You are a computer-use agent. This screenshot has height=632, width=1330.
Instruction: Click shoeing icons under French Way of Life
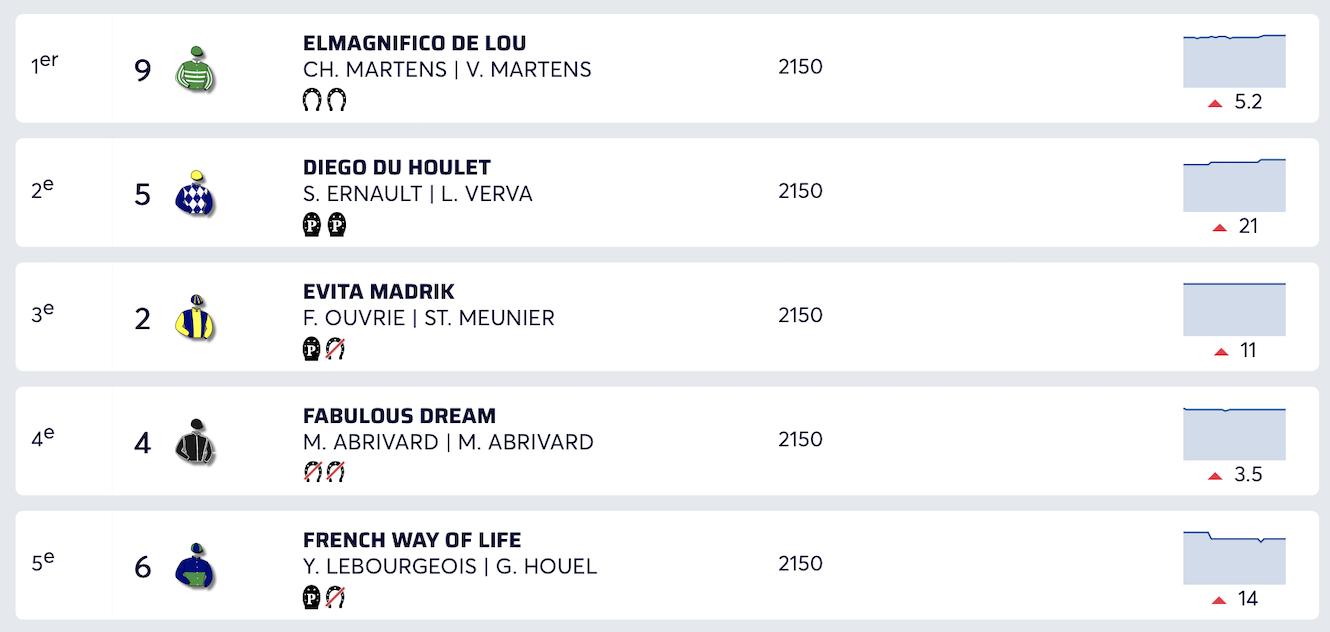pyautogui.click(x=324, y=597)
